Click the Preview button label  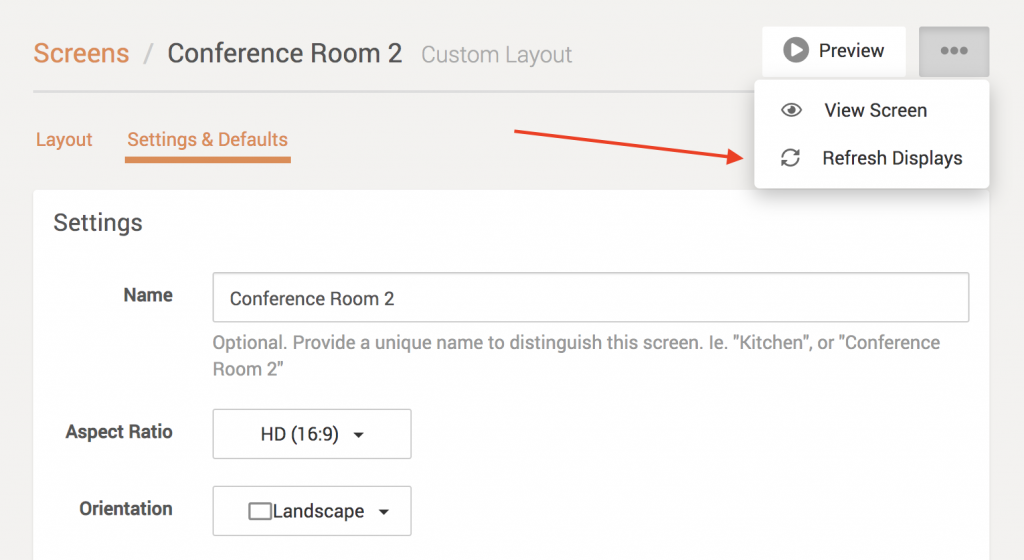[x=851, y=51]
